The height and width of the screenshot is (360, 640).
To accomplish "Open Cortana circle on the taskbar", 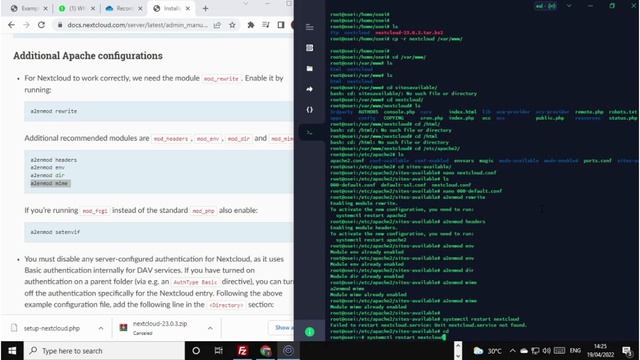I will (196, 351).
